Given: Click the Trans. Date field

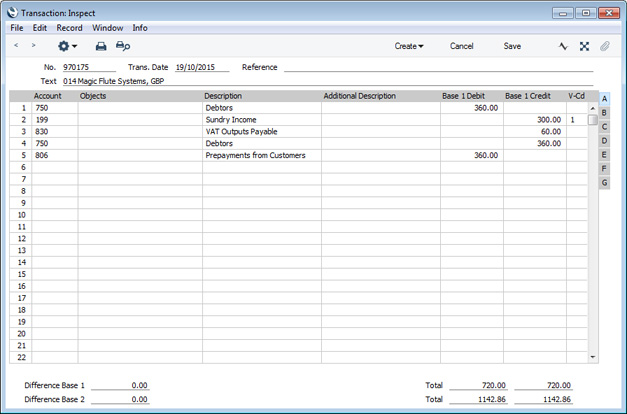Looking at the screenshot, I should (x=202, y=67).
